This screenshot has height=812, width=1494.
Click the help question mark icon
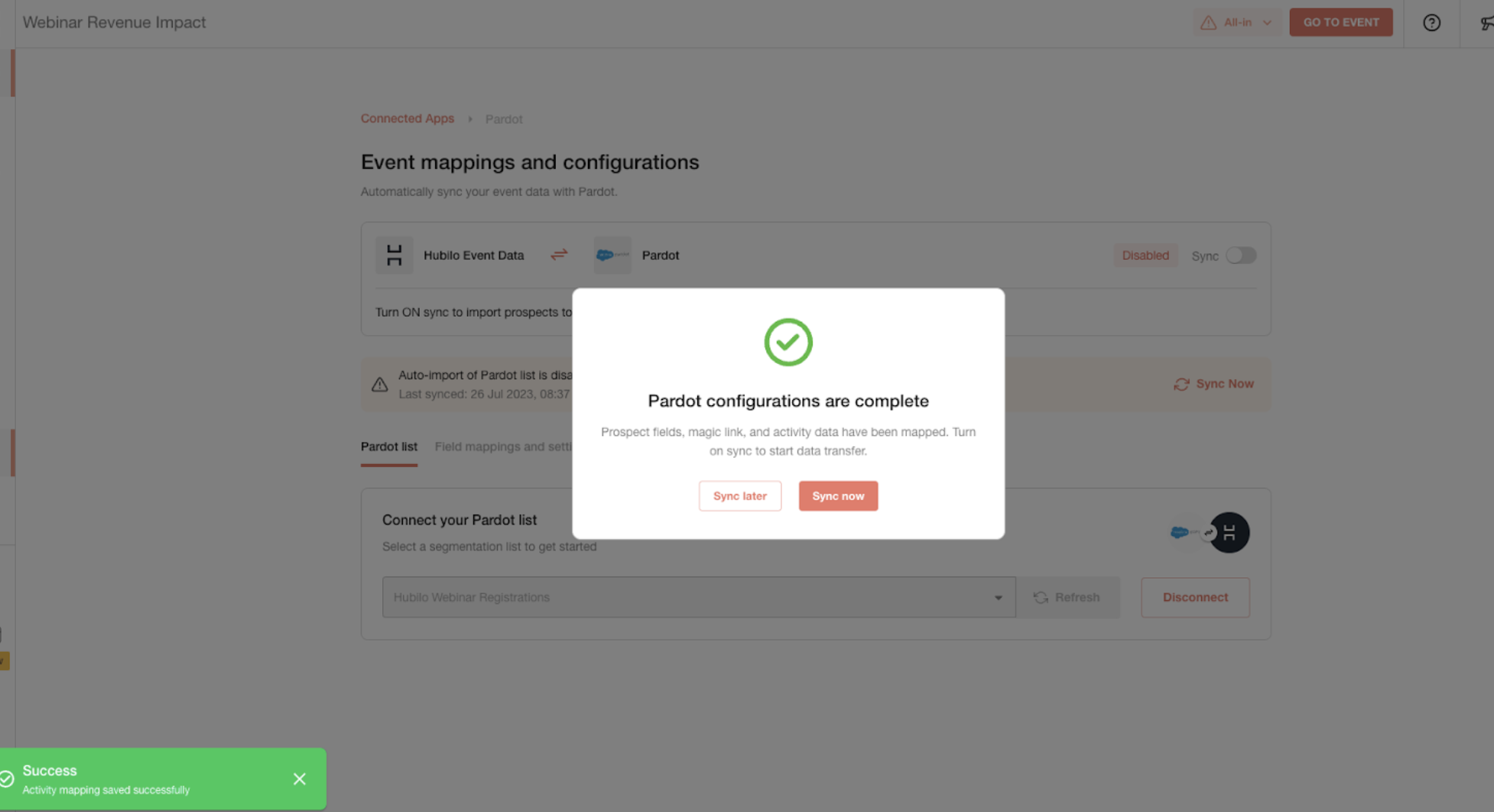click(1431, 23)
